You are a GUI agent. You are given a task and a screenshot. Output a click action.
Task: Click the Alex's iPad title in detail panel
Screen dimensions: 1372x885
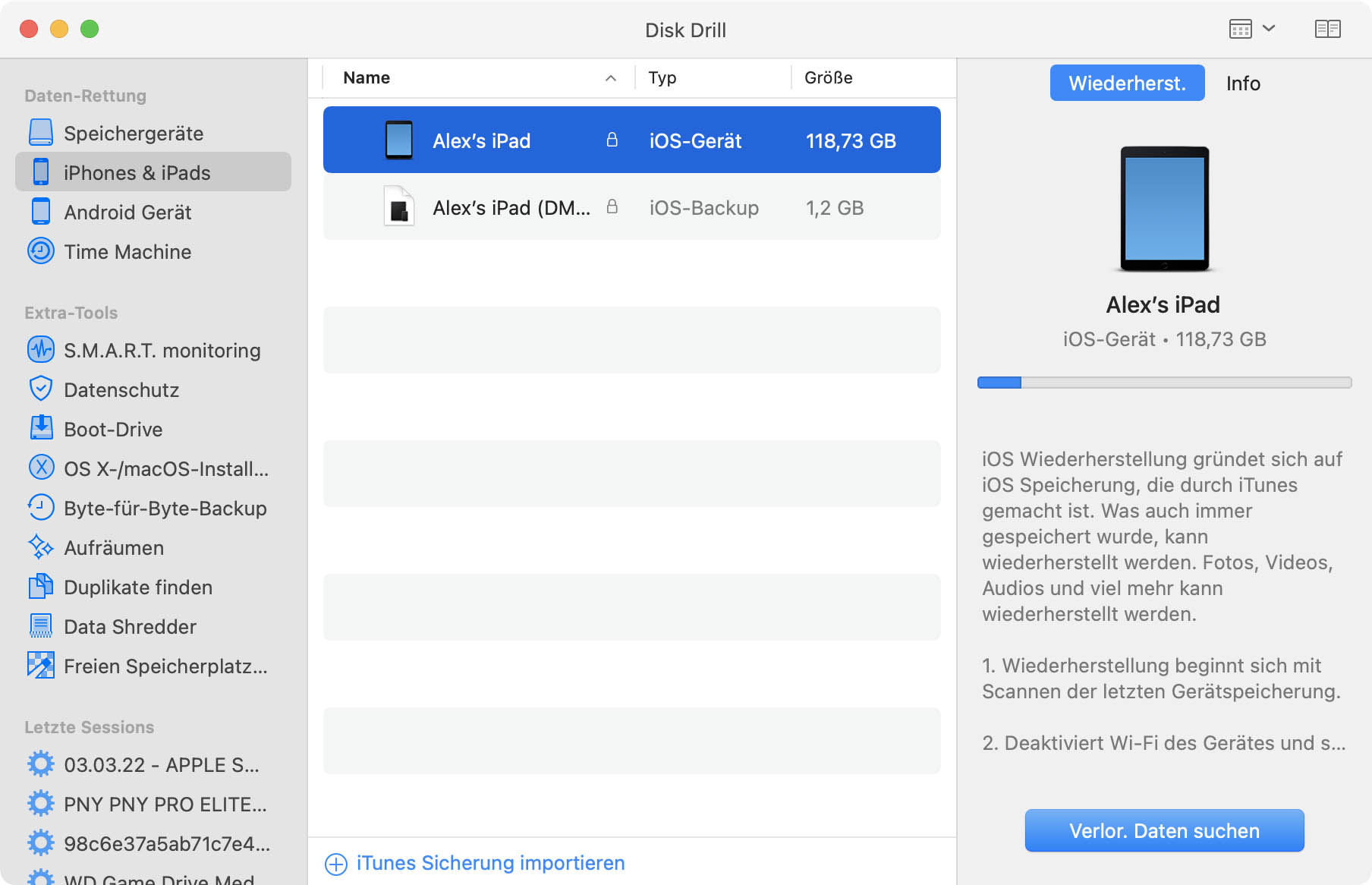(1163, 304)
